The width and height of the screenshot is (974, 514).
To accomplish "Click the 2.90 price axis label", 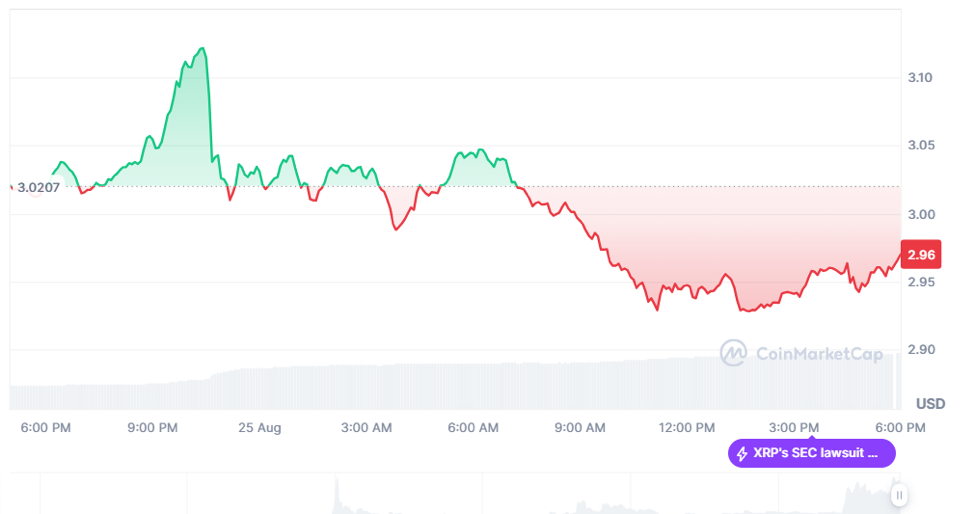I will click(922, 350).
